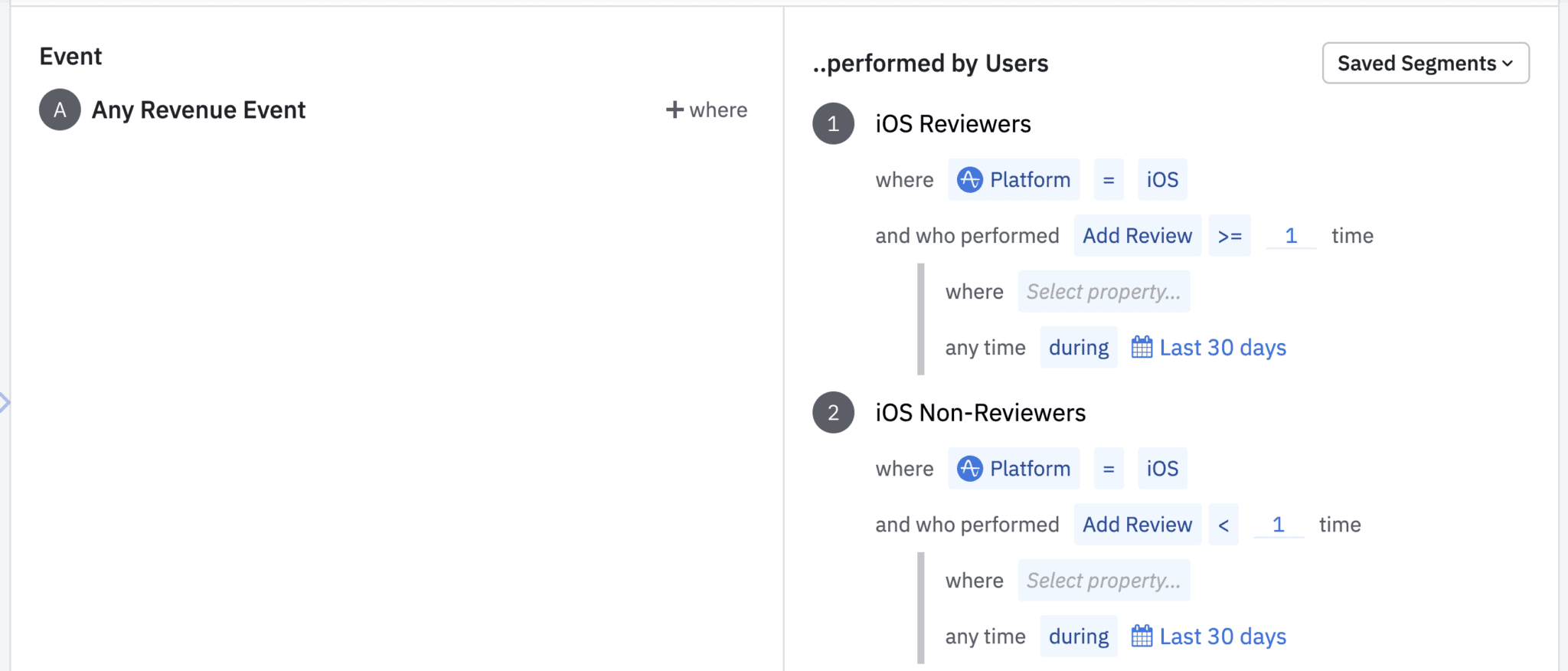Viewport: 1568px width, 671px height.
Task: Click Add Review event in iOS Reviewers
Action: point(1137,236)
